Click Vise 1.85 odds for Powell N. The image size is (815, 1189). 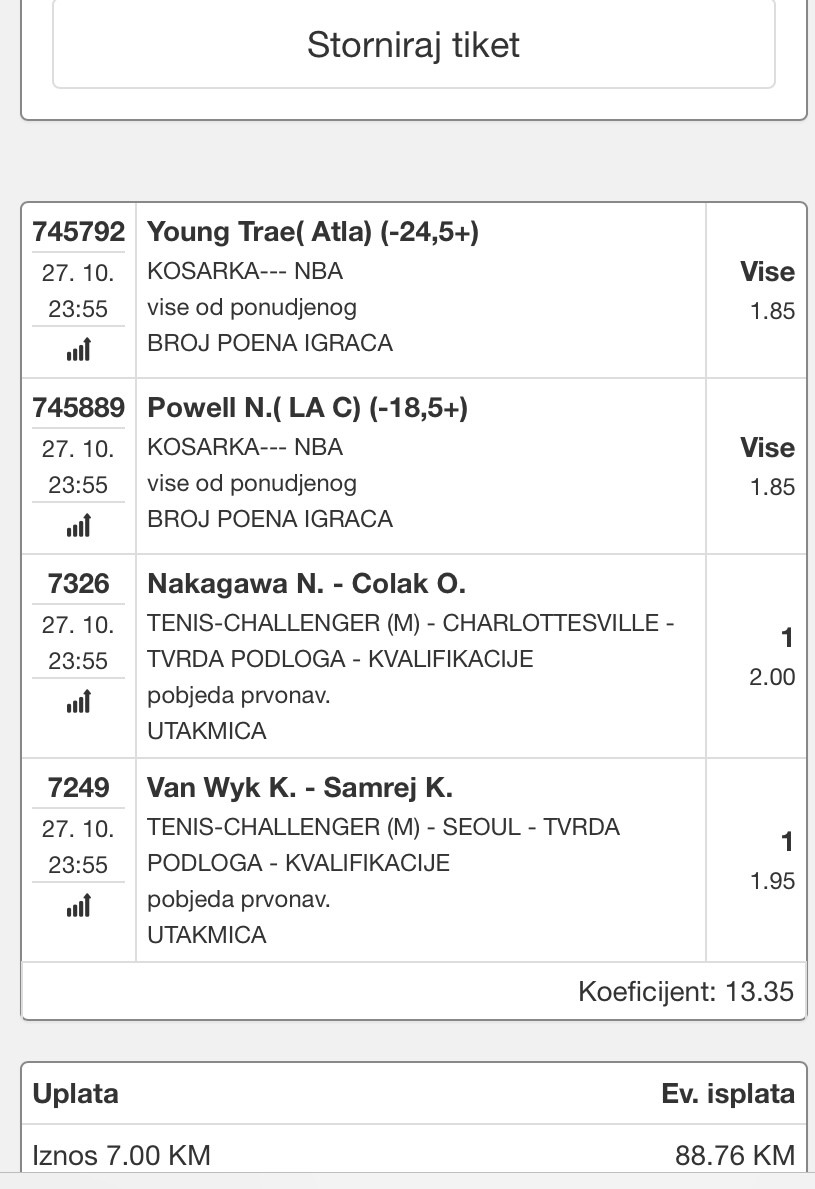[767, 466]
